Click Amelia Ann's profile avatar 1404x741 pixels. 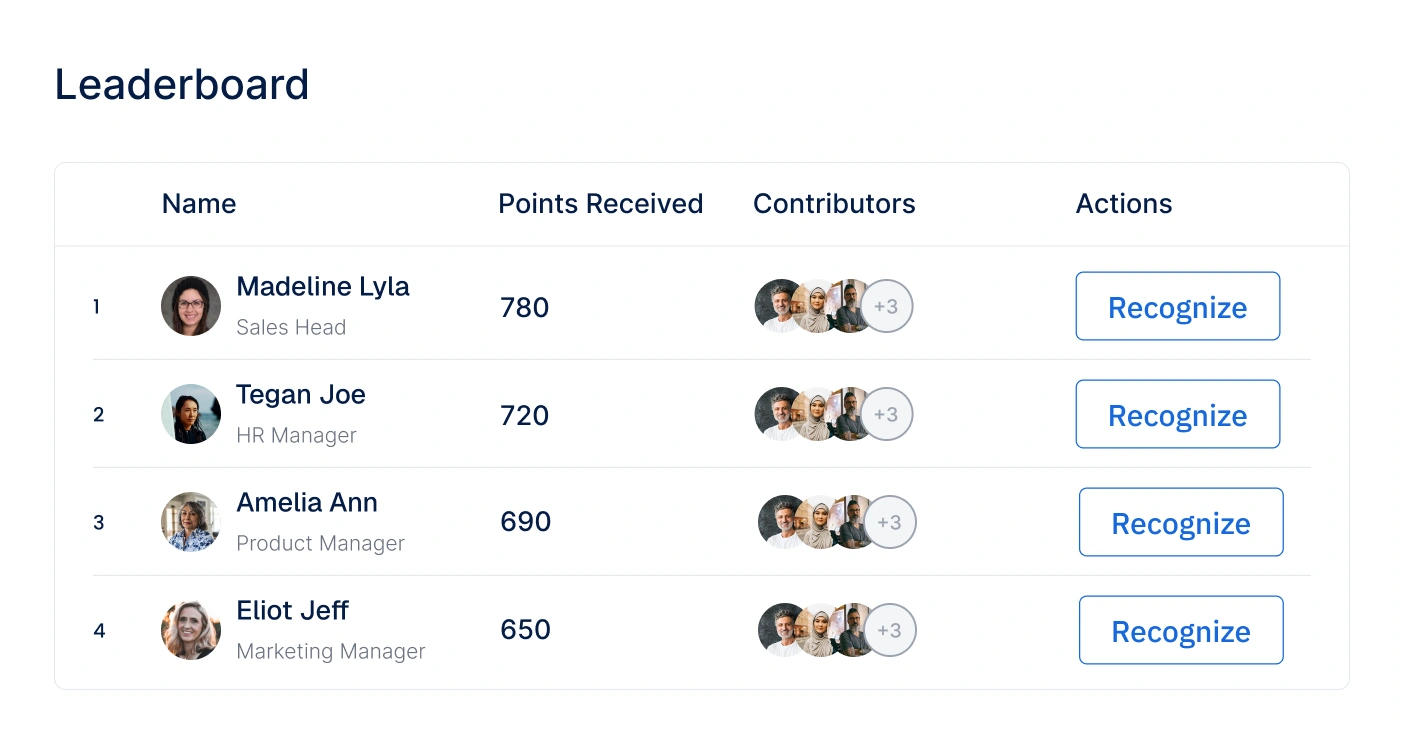191,522
